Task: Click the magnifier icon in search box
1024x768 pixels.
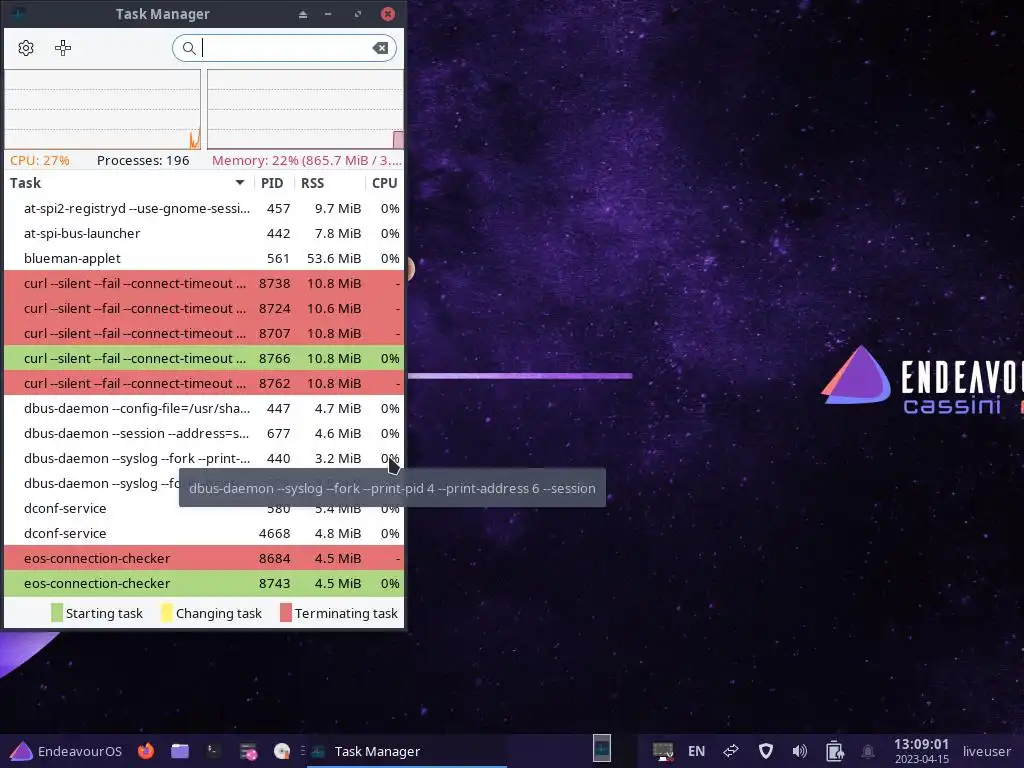Action: coord(189,48)
